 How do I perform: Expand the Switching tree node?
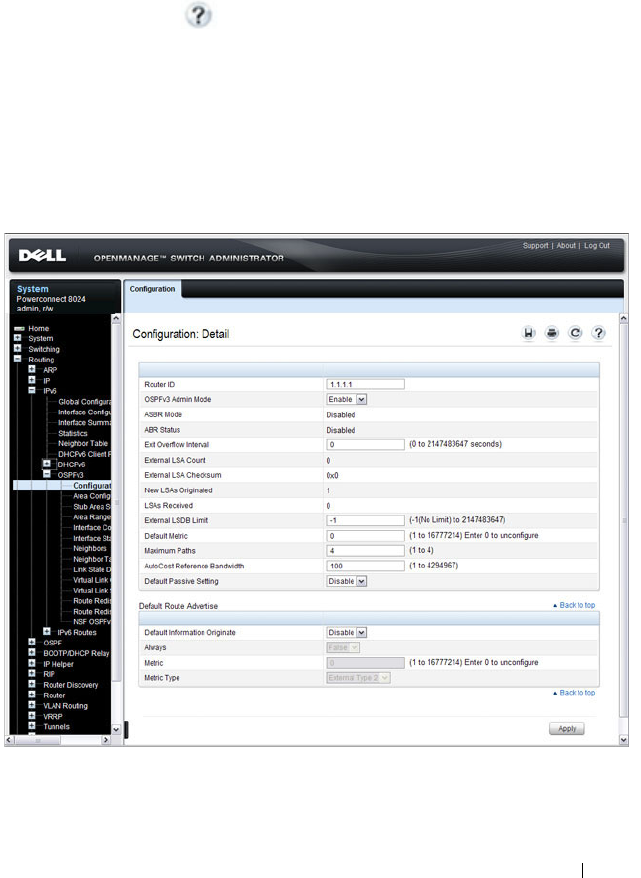(x=17, y=348)
